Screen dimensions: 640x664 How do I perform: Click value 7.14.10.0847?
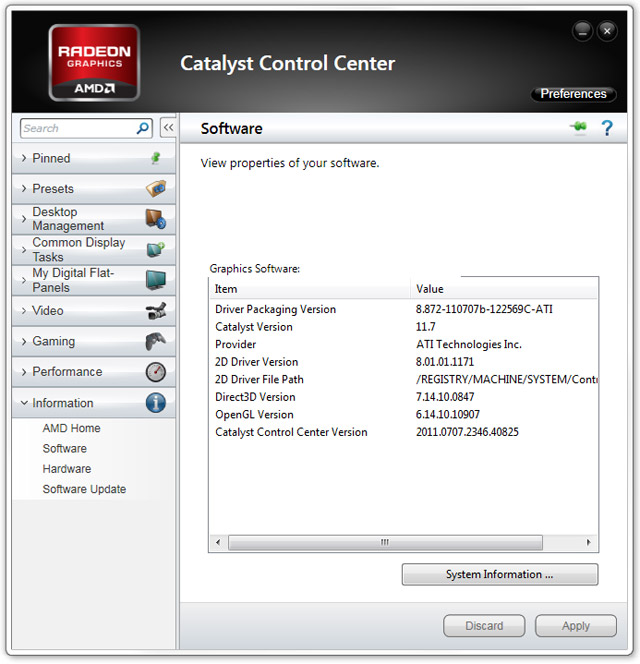pyautogui.click(x=445, y=397)
